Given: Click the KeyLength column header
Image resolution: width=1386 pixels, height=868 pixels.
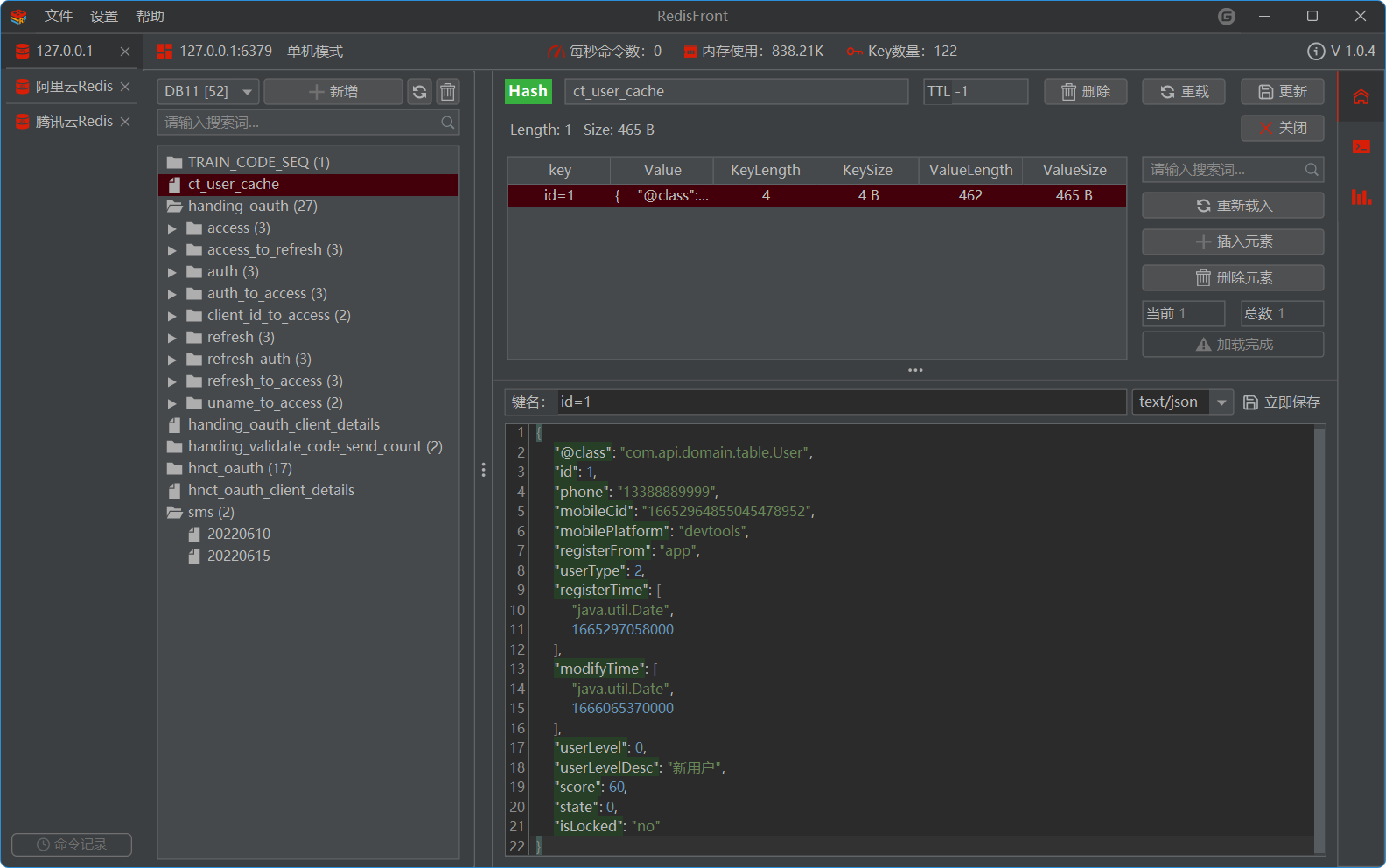Looking at the screenshot, I should point(765,171).
